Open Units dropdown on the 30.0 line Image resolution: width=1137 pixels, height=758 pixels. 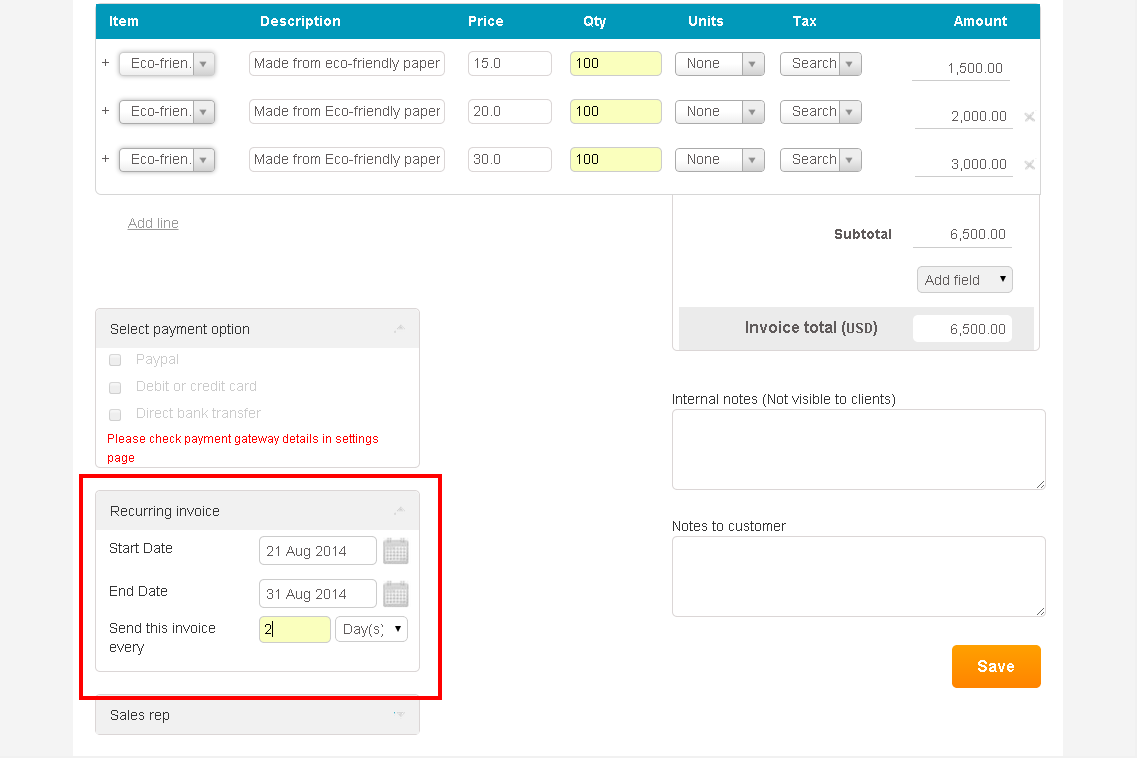point(719,160)
